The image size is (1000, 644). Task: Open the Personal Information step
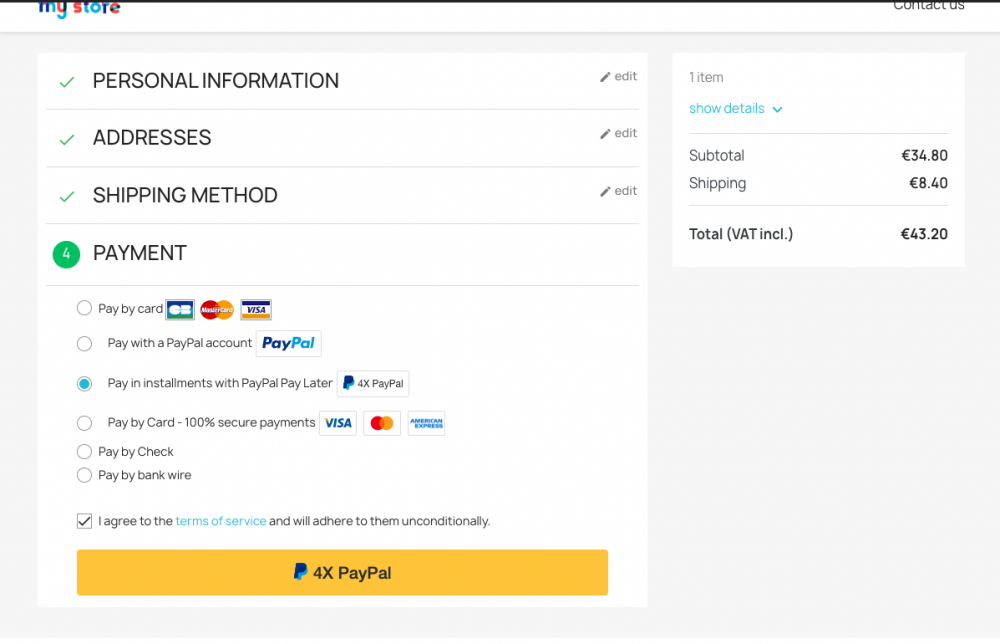216,81
